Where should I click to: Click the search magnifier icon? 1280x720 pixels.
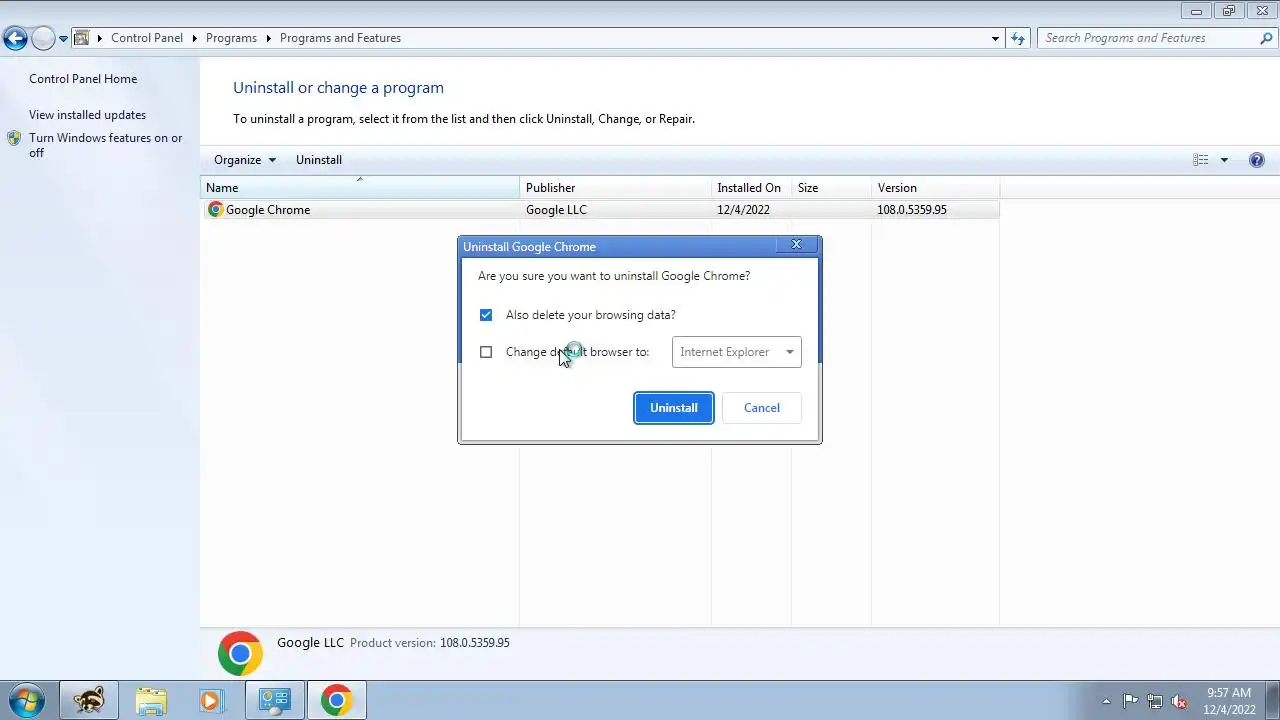(1266, 38)
